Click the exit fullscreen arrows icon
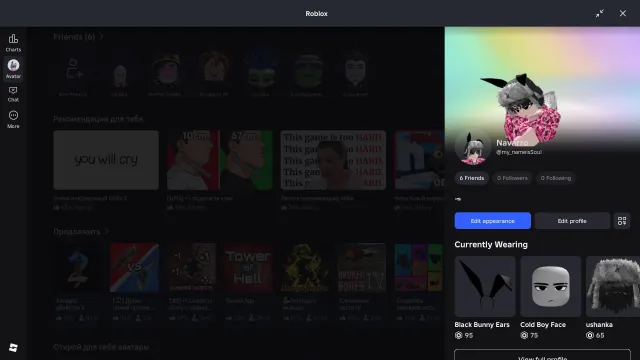 tap(599, 13)
